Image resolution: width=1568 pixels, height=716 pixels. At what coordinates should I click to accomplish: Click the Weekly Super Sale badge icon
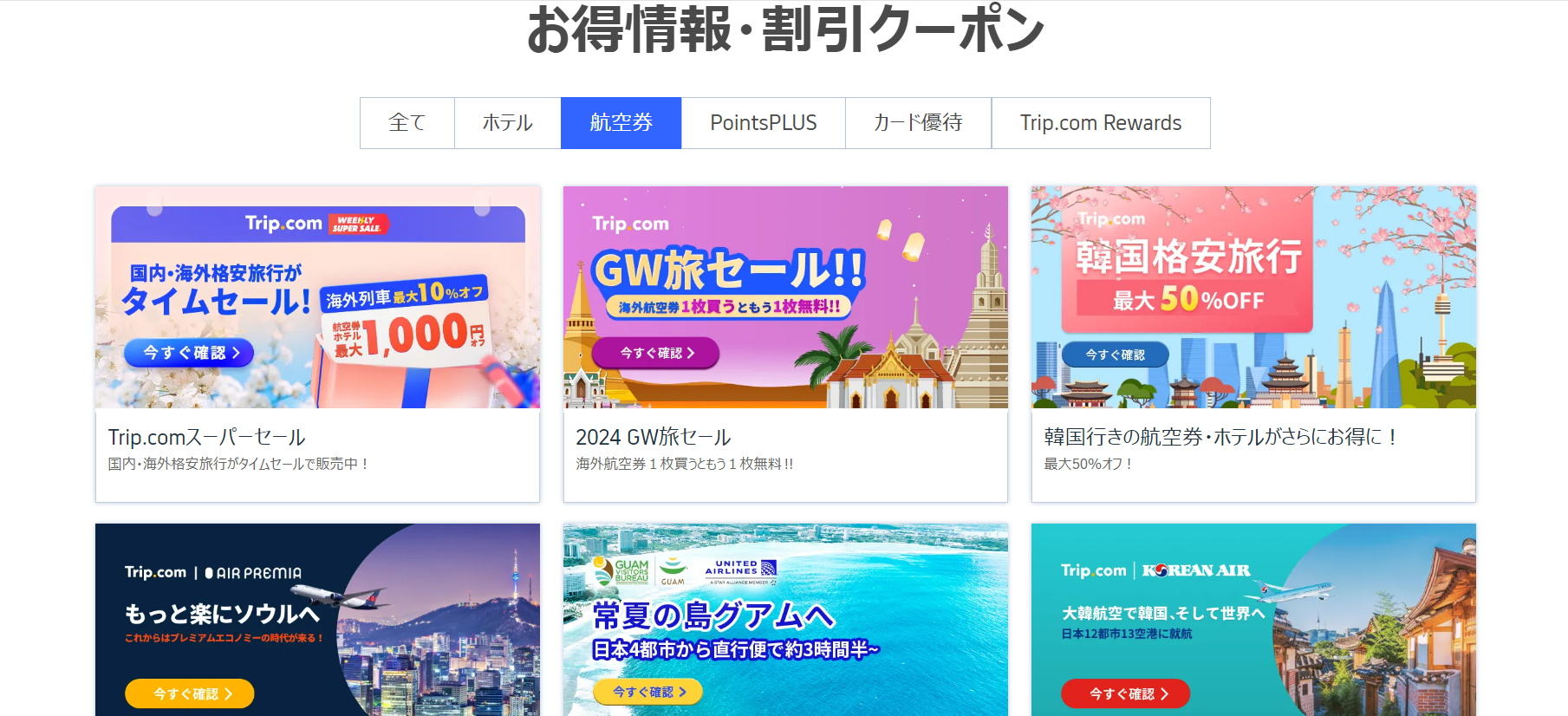[359, 225]
